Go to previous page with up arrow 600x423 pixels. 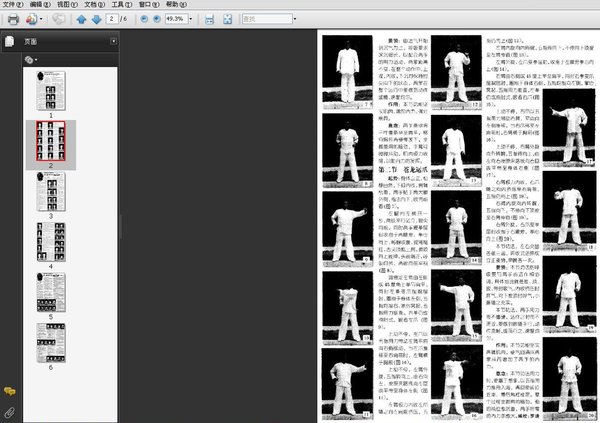click(x=81, y=19)
